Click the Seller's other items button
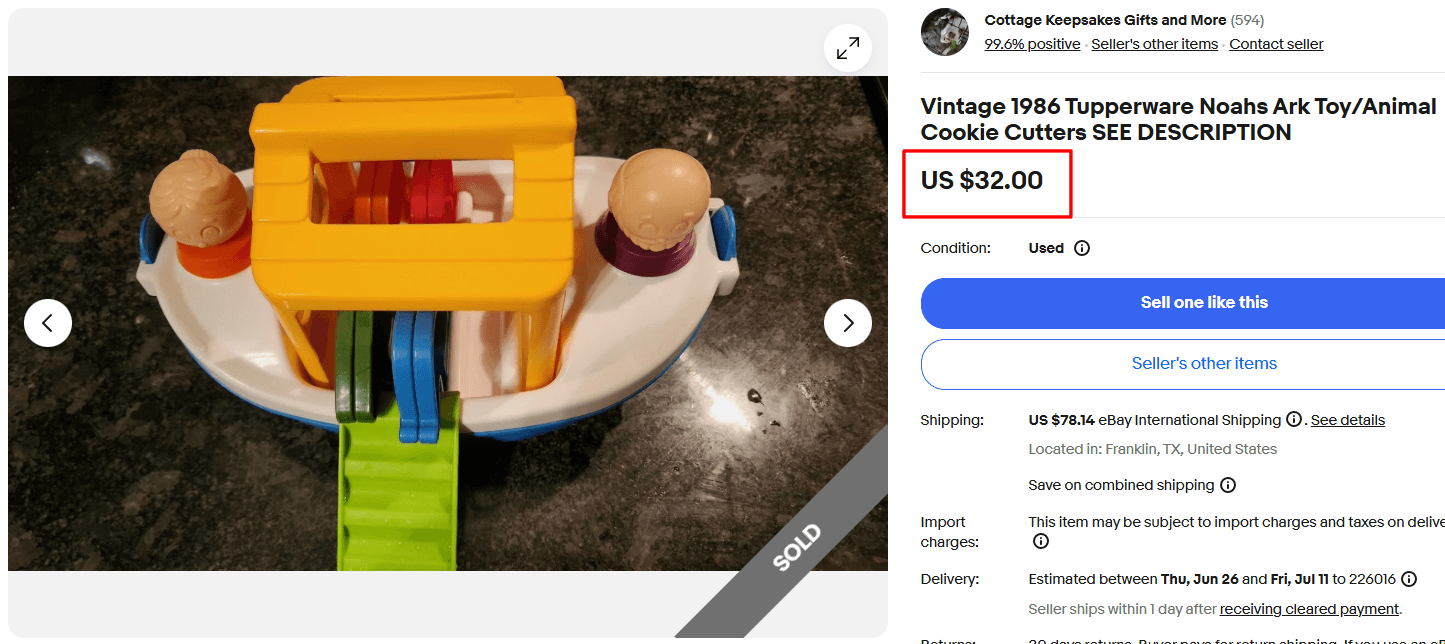Image resolution: width=1445 pixels, height=644 pixels. (1204, 363)
